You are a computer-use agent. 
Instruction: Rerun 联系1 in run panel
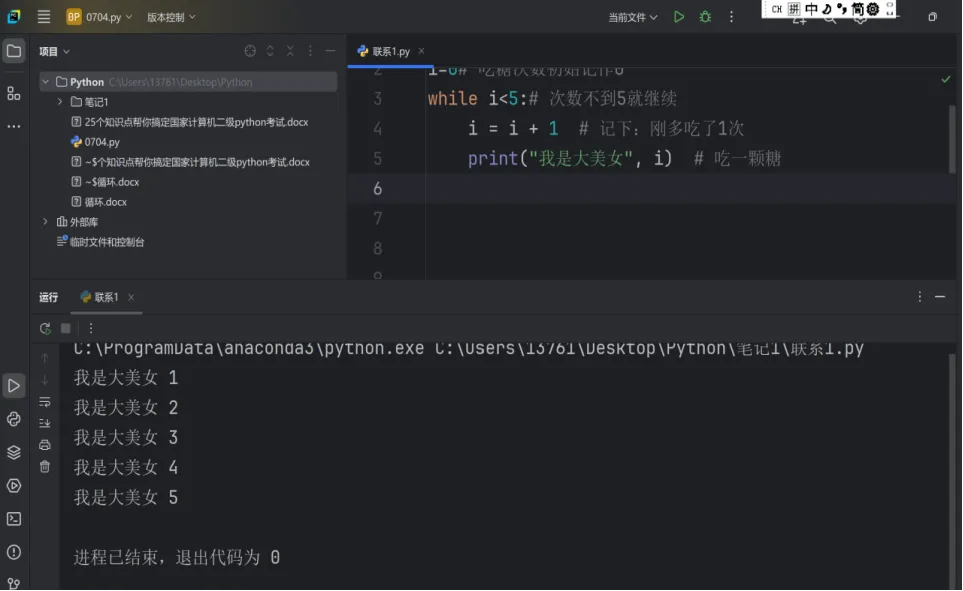click(x=45, y=328)
